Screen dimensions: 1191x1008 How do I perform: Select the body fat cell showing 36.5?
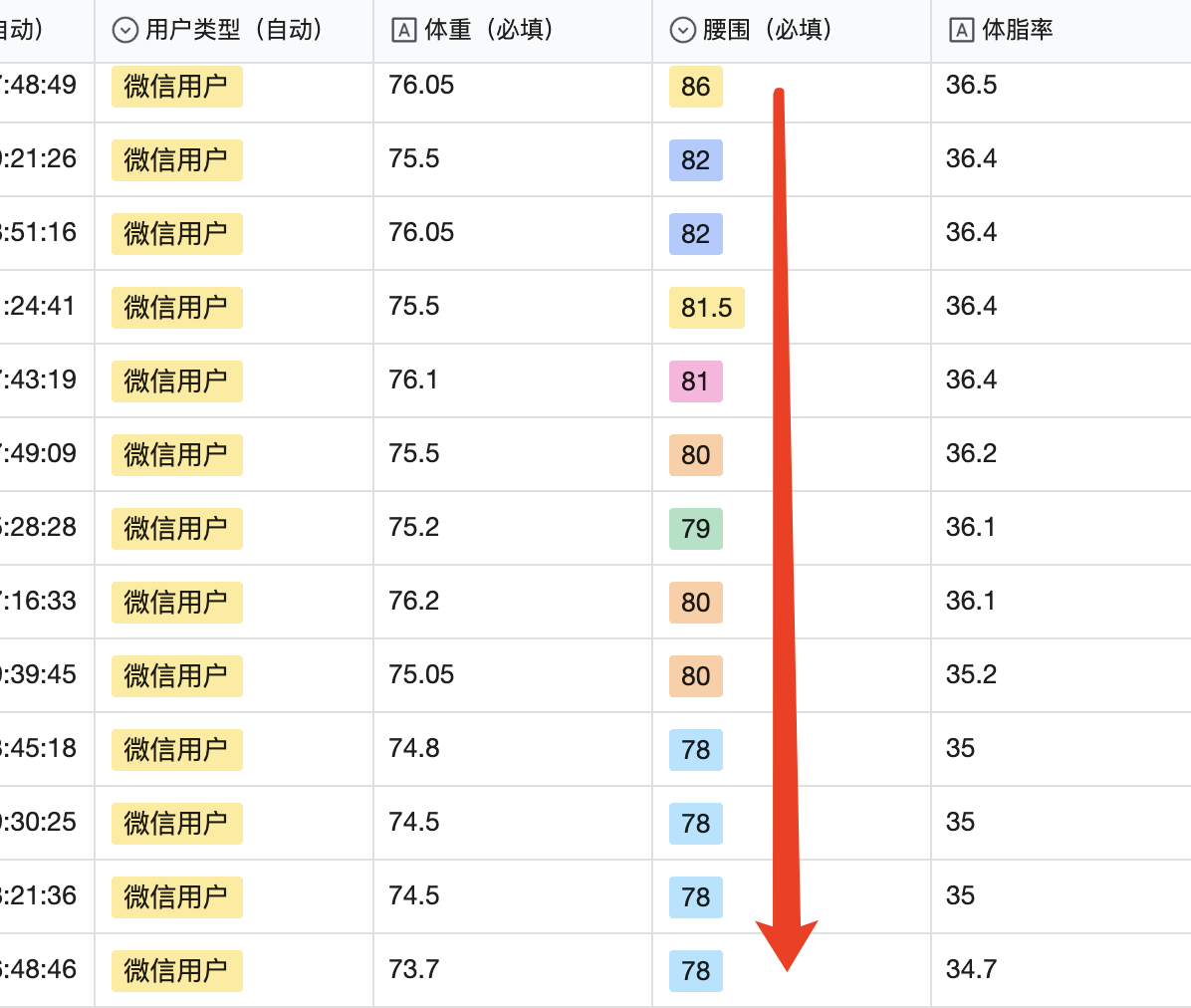coord(971,86)
